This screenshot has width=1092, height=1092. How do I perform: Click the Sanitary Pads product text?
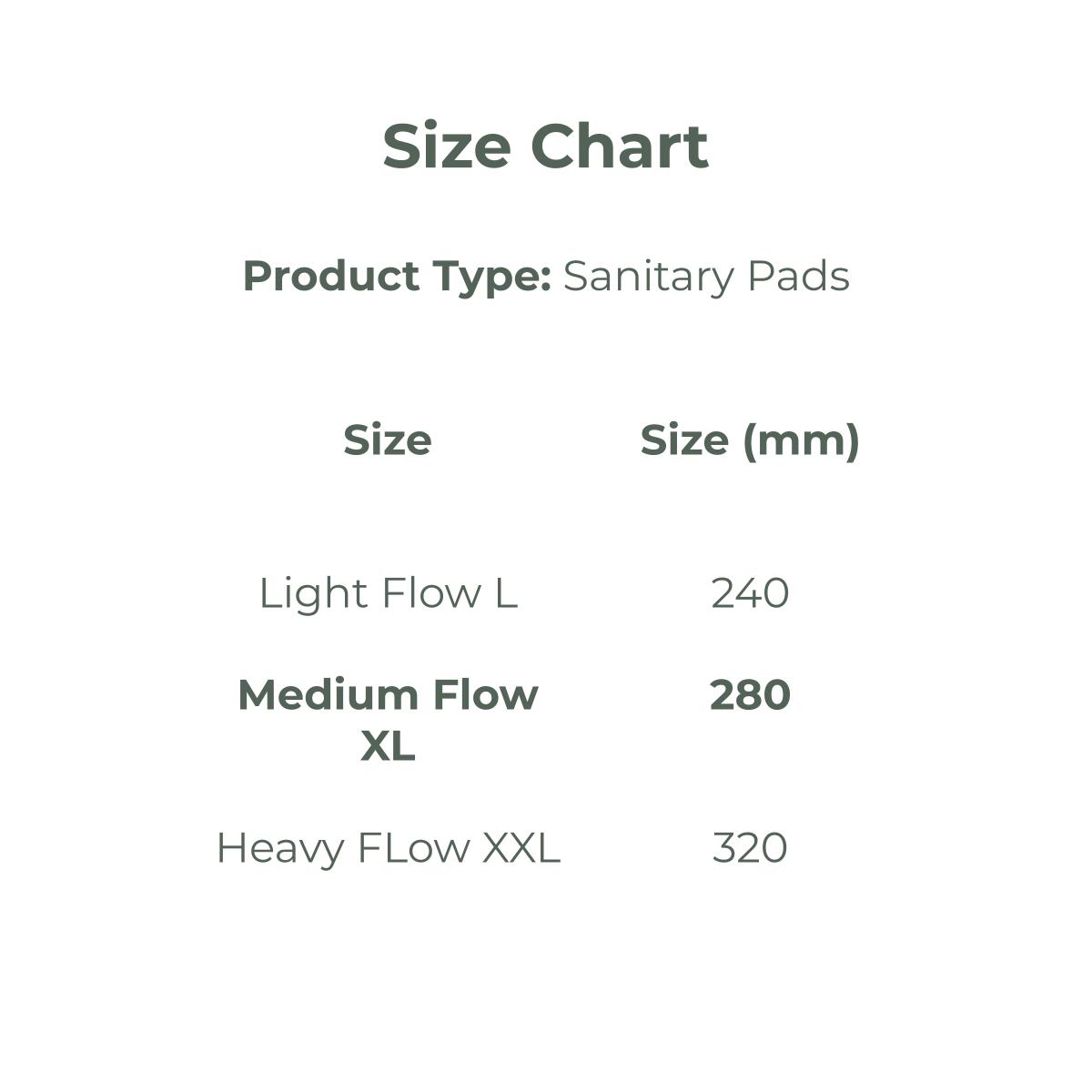point(706,276)
